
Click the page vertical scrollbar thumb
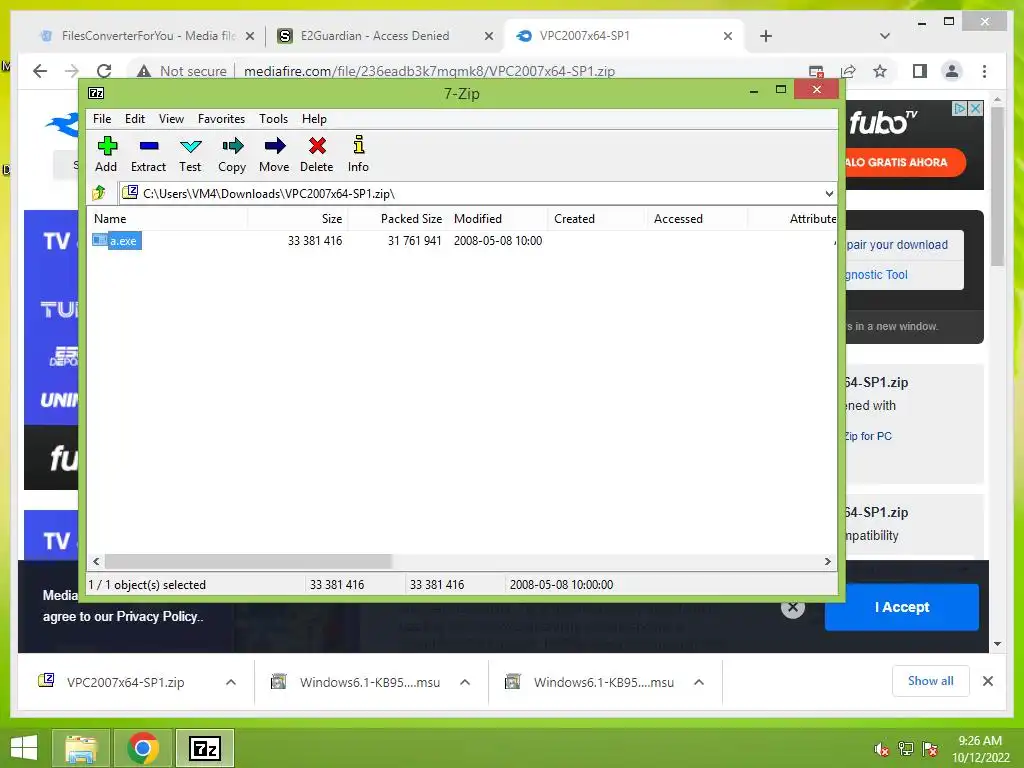[997, 186]
